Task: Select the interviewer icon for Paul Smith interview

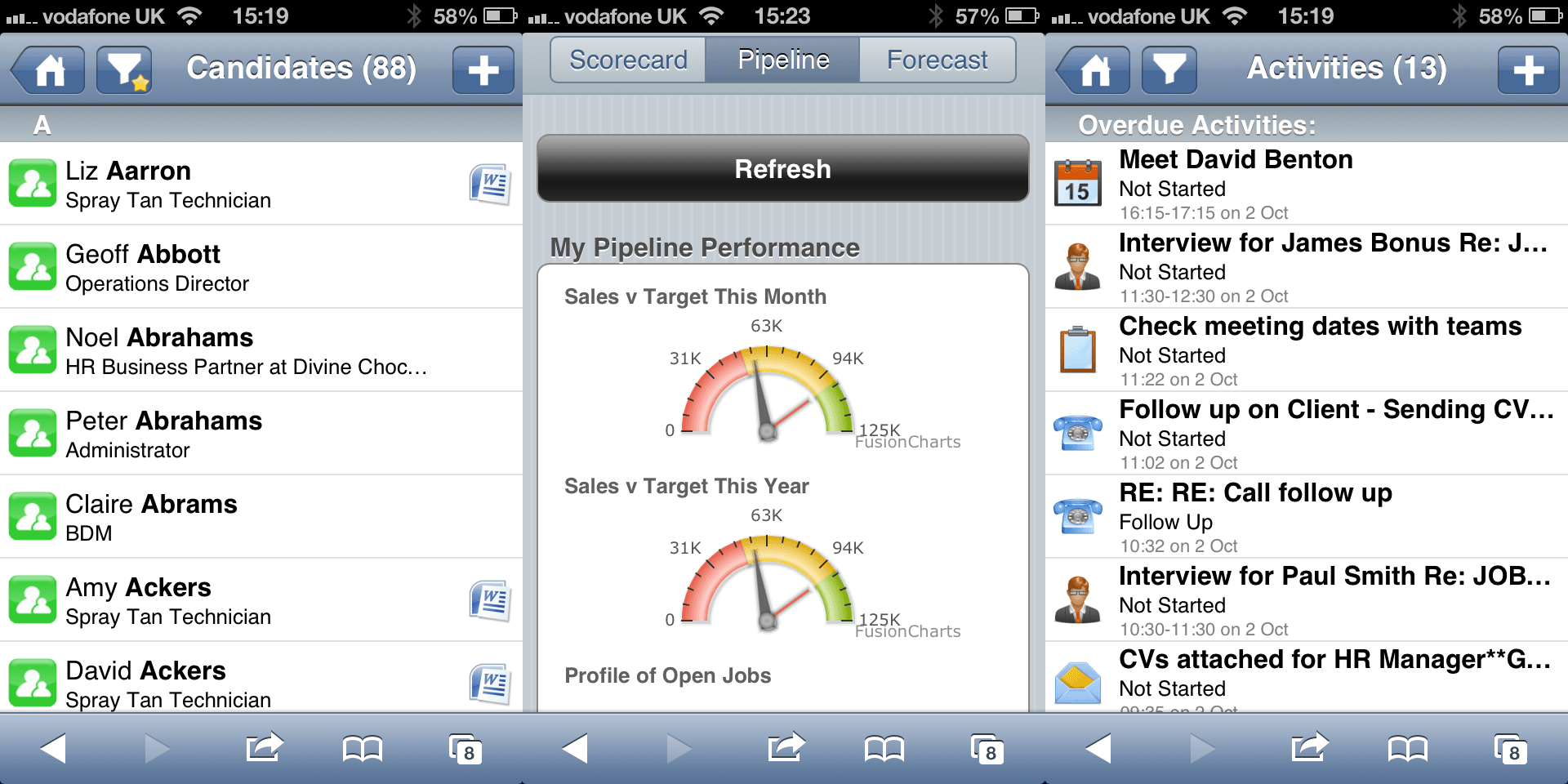Action: coord(1077,599)
